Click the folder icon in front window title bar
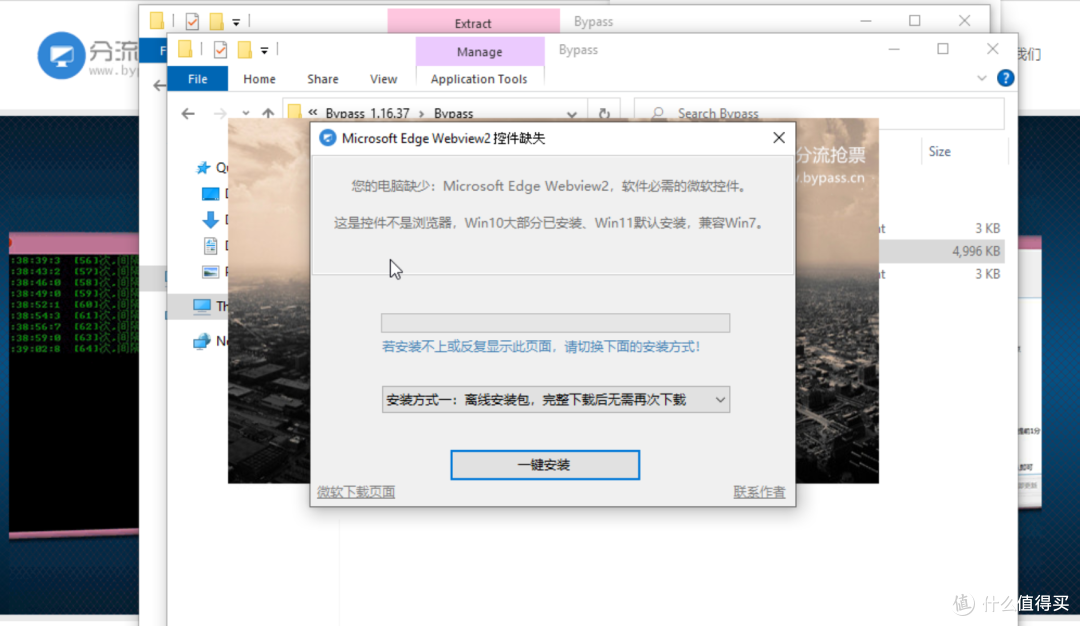 click(185, 49)
